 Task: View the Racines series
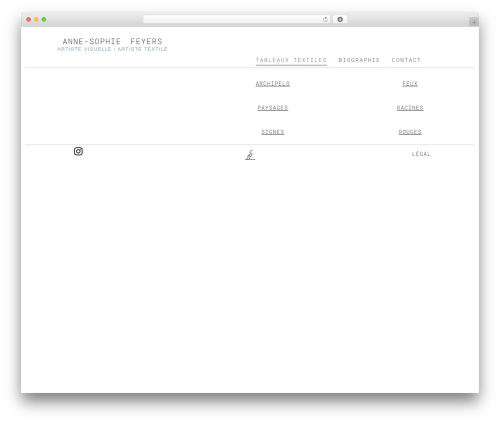[x=410, y=108]
